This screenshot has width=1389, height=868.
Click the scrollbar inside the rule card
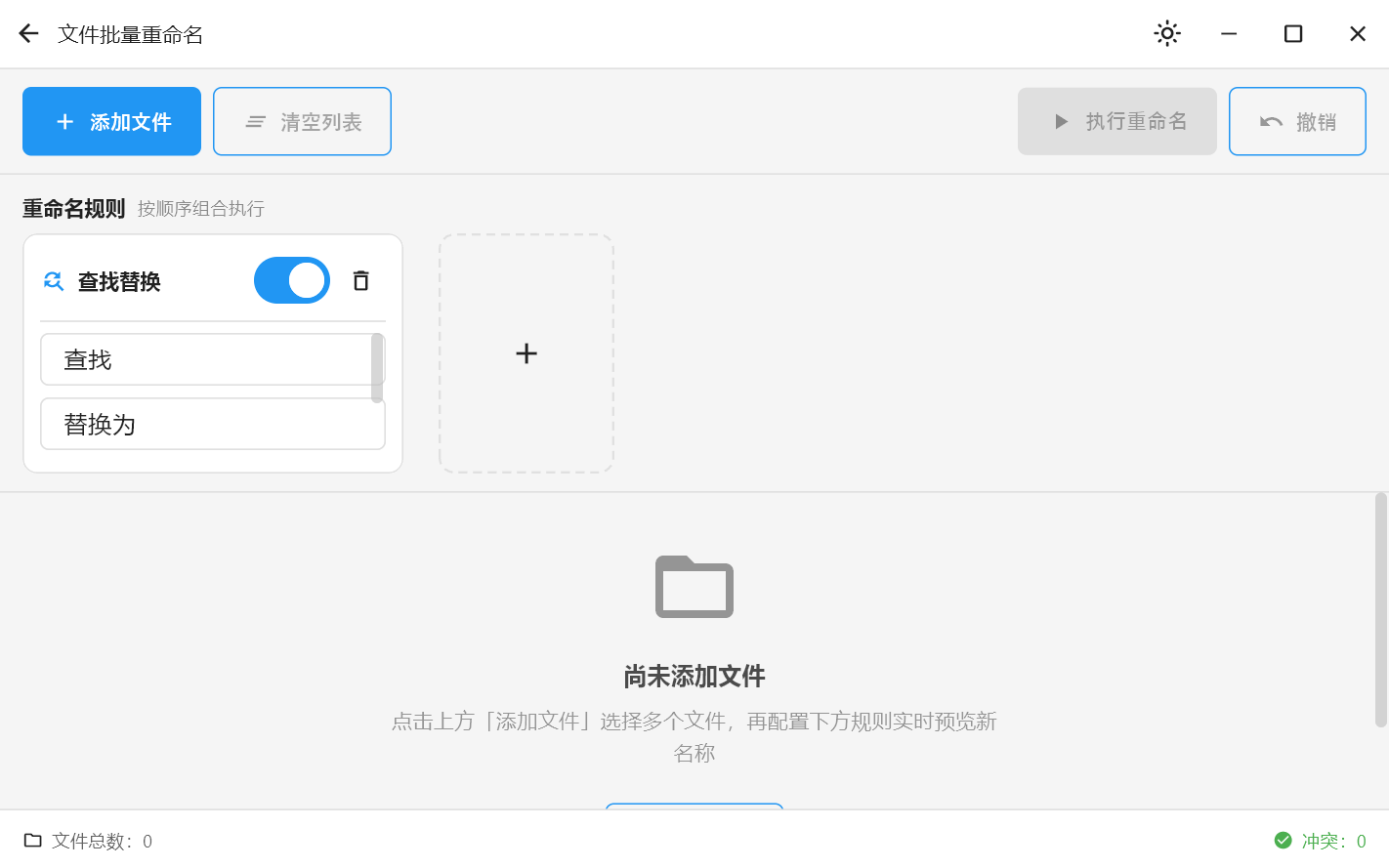coord(377,368)
